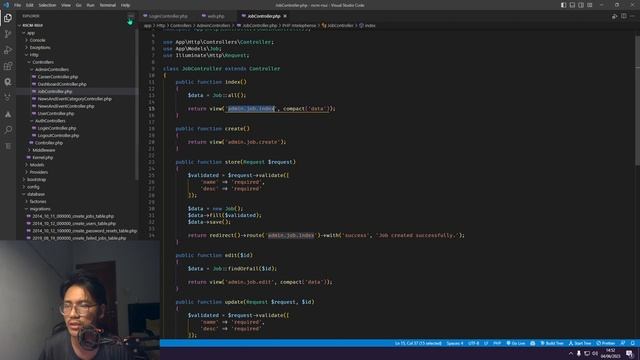Click the split editor icon
The image size is (640, 360).
624,16
